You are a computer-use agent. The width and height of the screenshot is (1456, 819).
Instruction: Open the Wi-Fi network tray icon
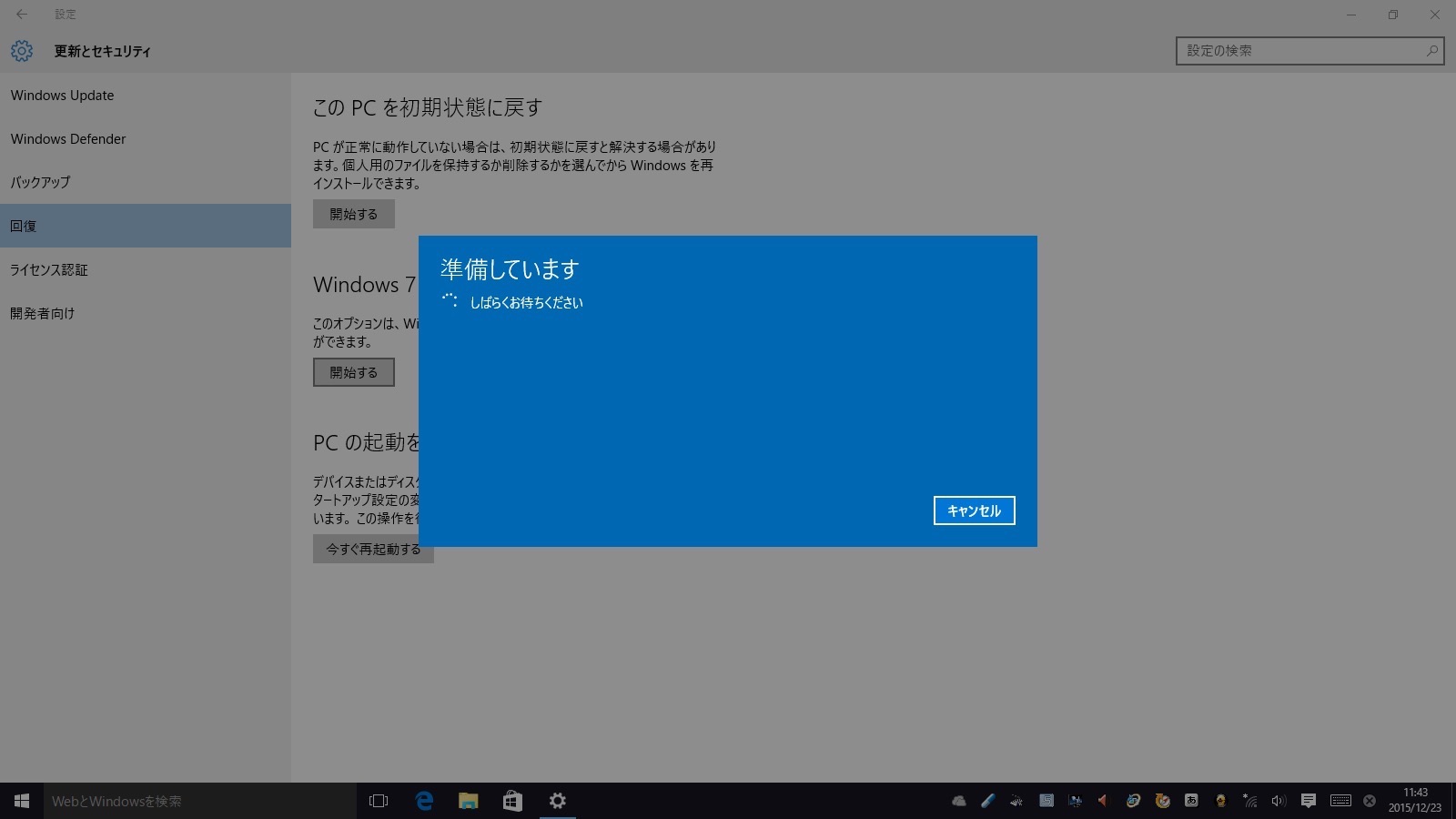tap(1250, 801)
